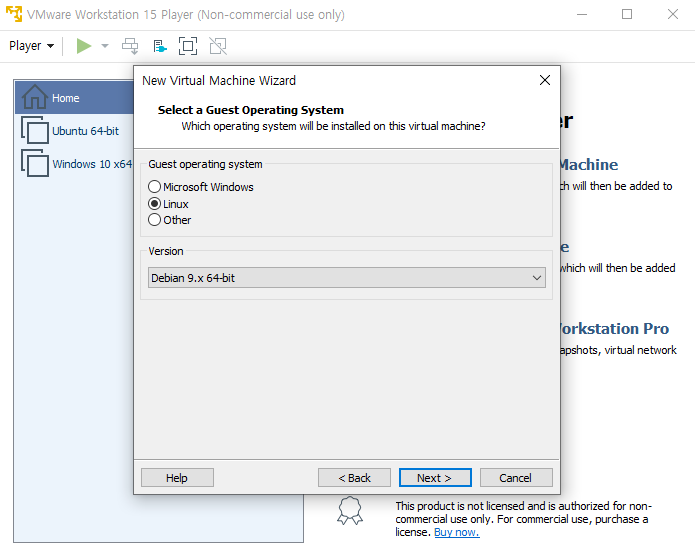
Task: Click the enter full screen mode icon
Action: click(188, 46)
